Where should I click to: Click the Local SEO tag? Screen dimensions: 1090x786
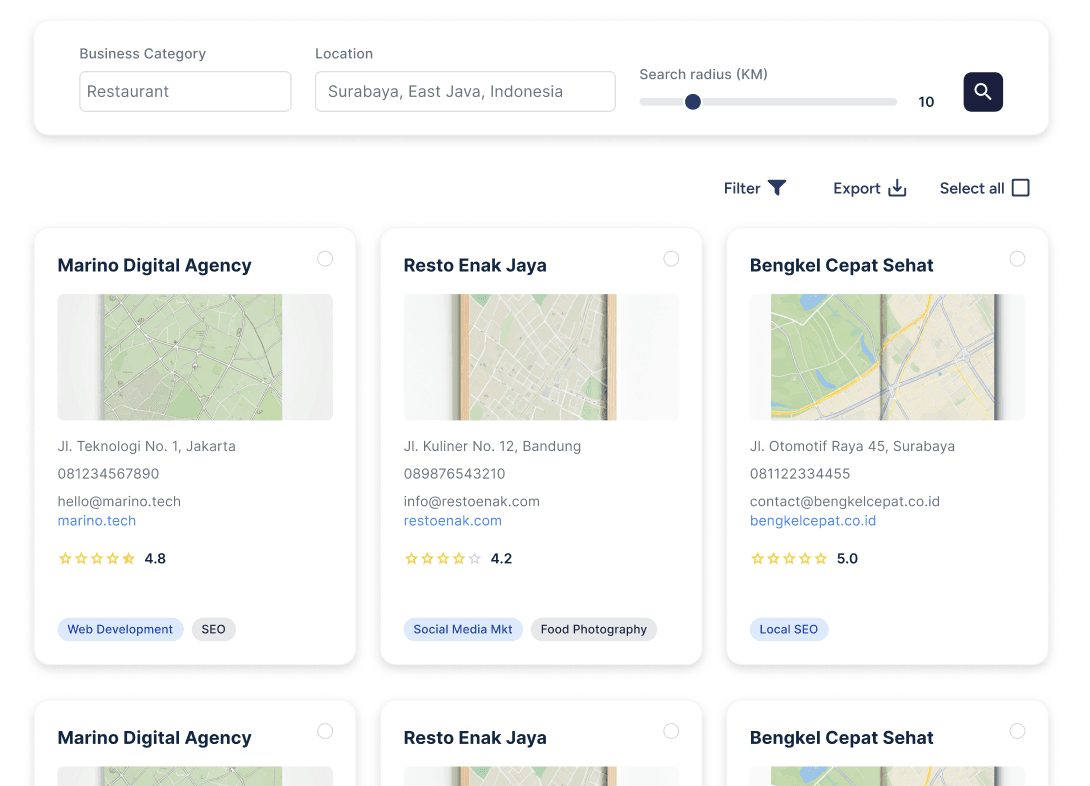[788, 629]
